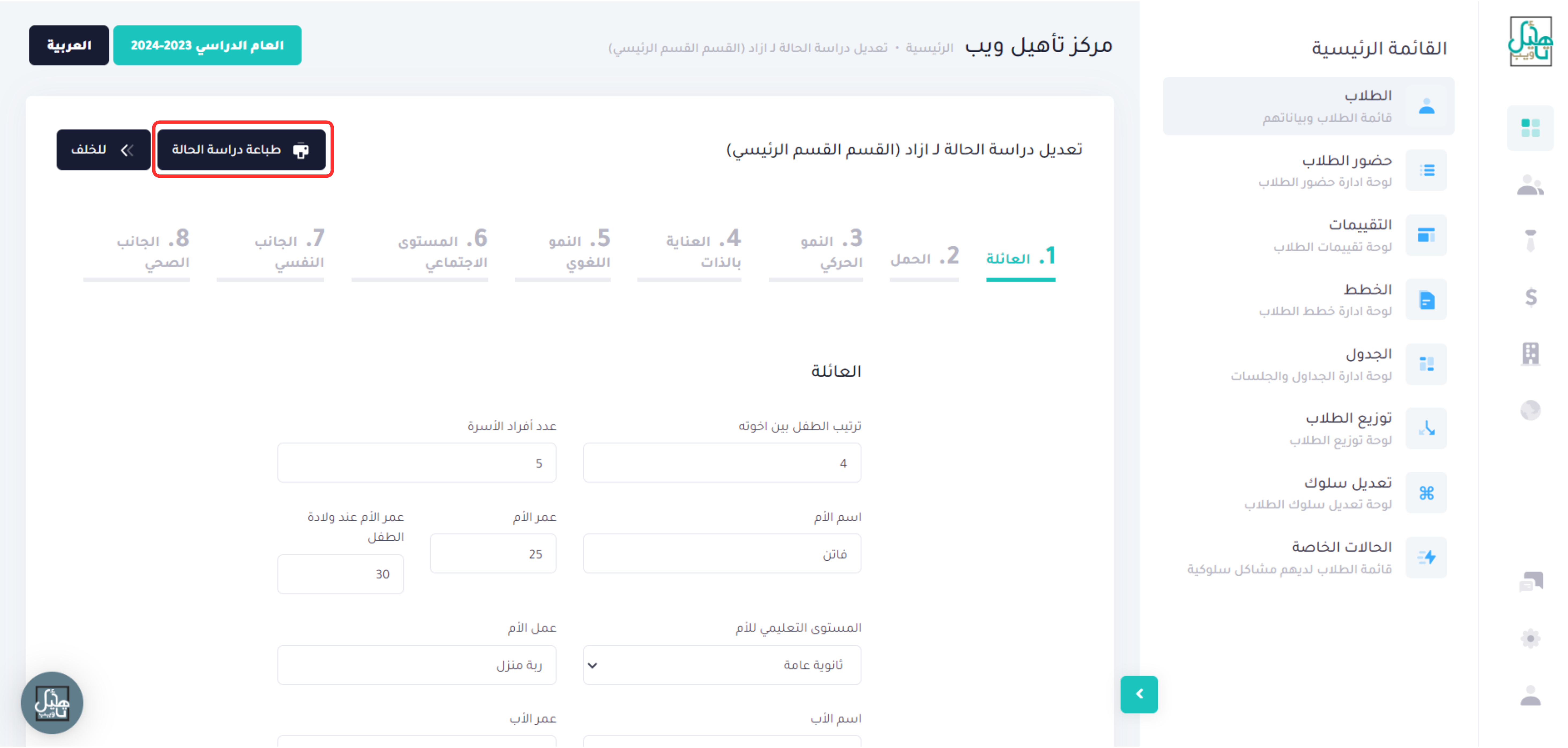
Task: Click للخلف back button
Action: click(103, 150)
